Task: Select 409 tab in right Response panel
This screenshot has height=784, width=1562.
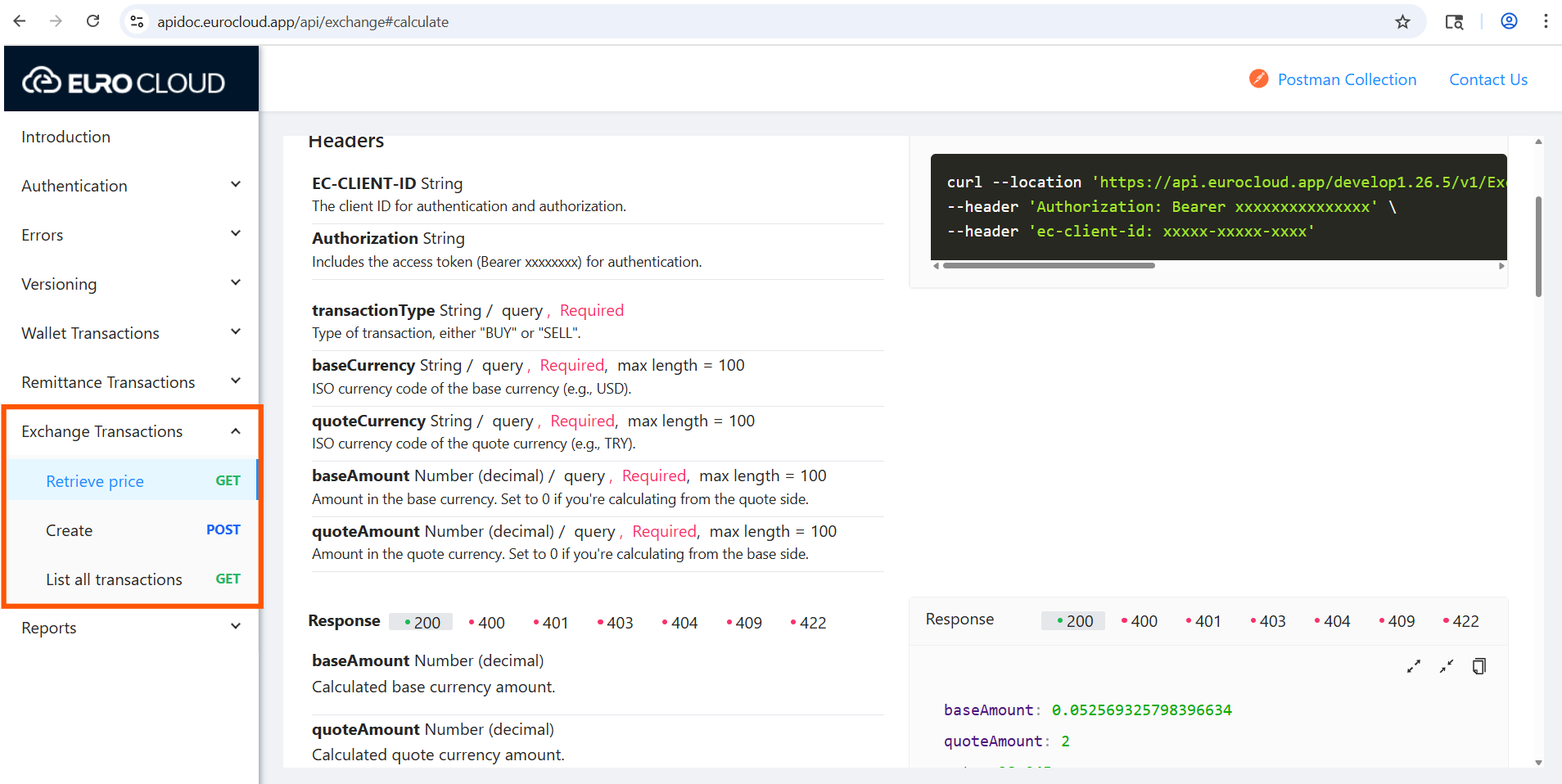Action: tap(1397, 621)
